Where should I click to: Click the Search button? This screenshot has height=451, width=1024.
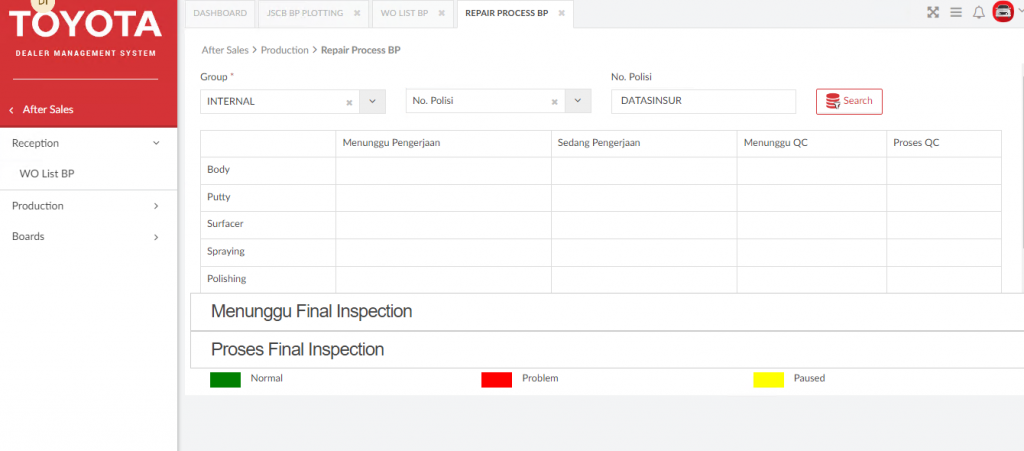tap(849, 101)
